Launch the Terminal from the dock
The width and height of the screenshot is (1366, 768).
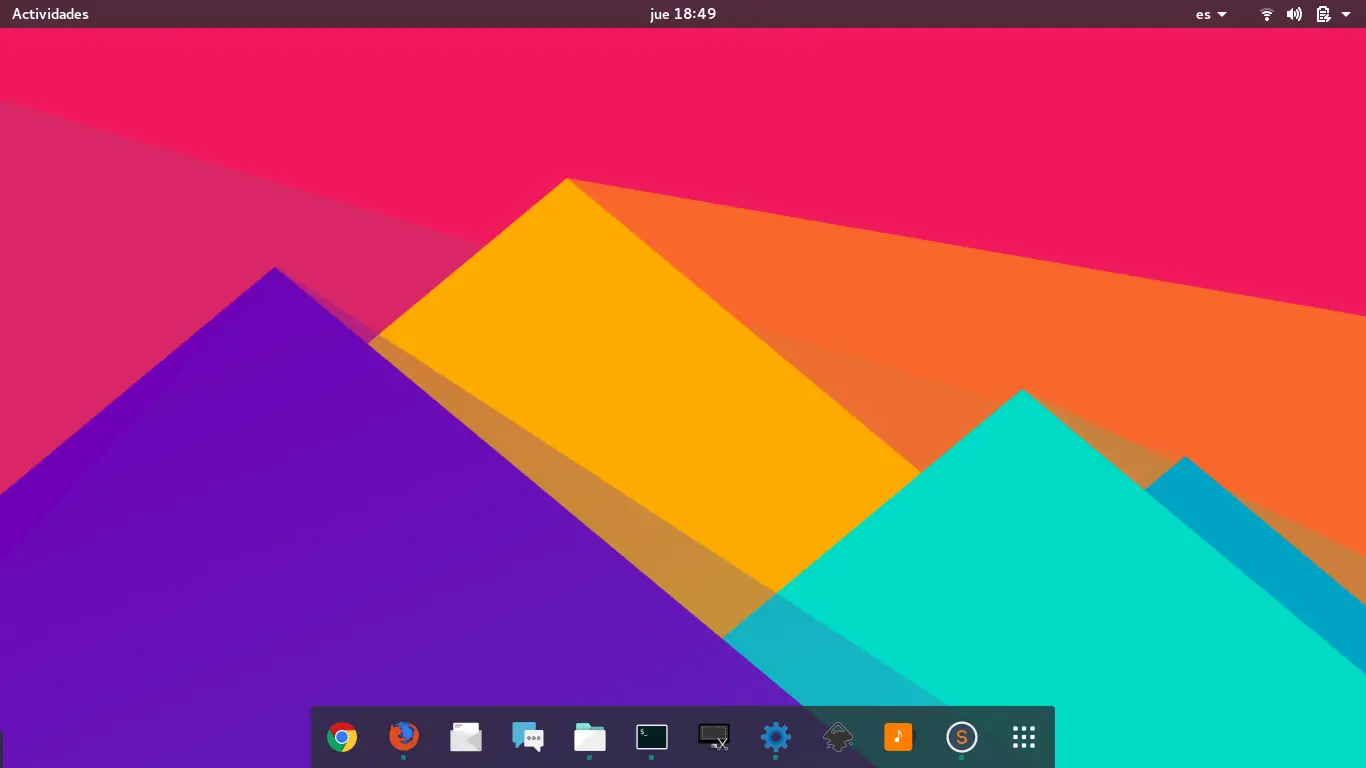652,737
